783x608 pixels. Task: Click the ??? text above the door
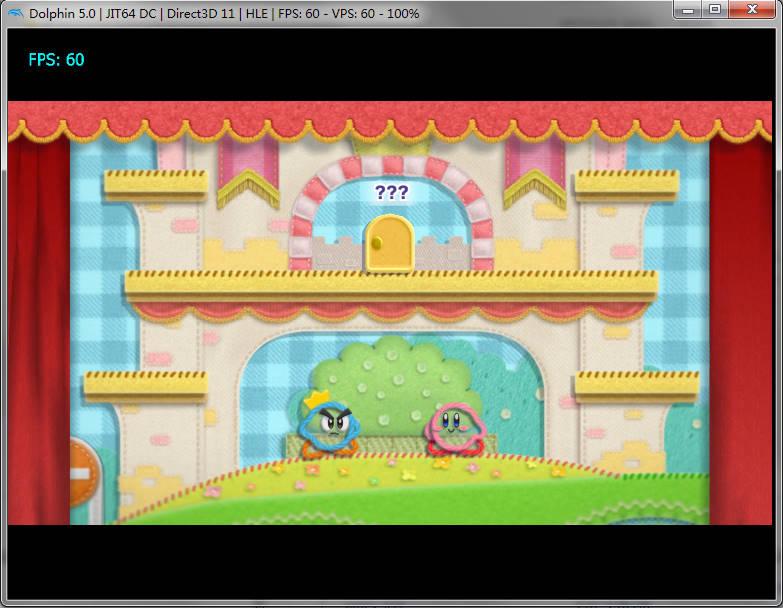[x=392, y=192]
